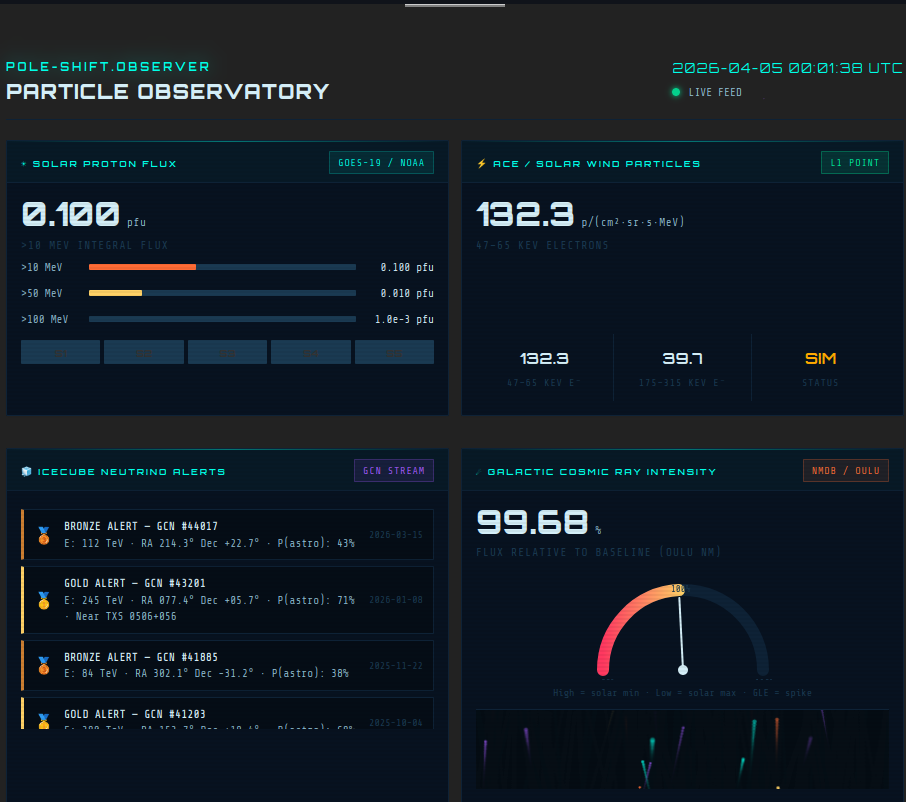Click the L1 POINT badge

tap(854, 162)
